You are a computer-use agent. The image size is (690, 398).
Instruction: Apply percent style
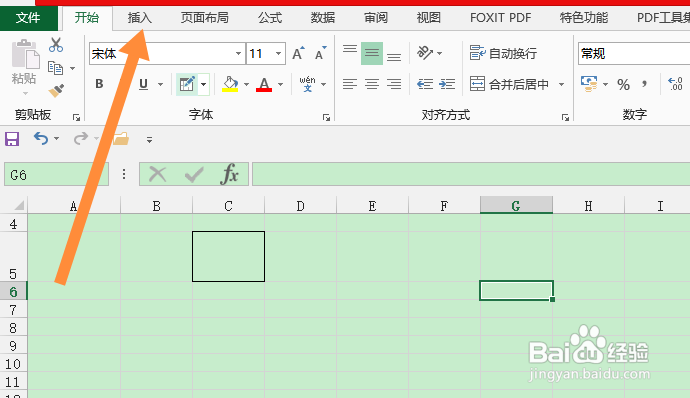(x=623, y=84)
